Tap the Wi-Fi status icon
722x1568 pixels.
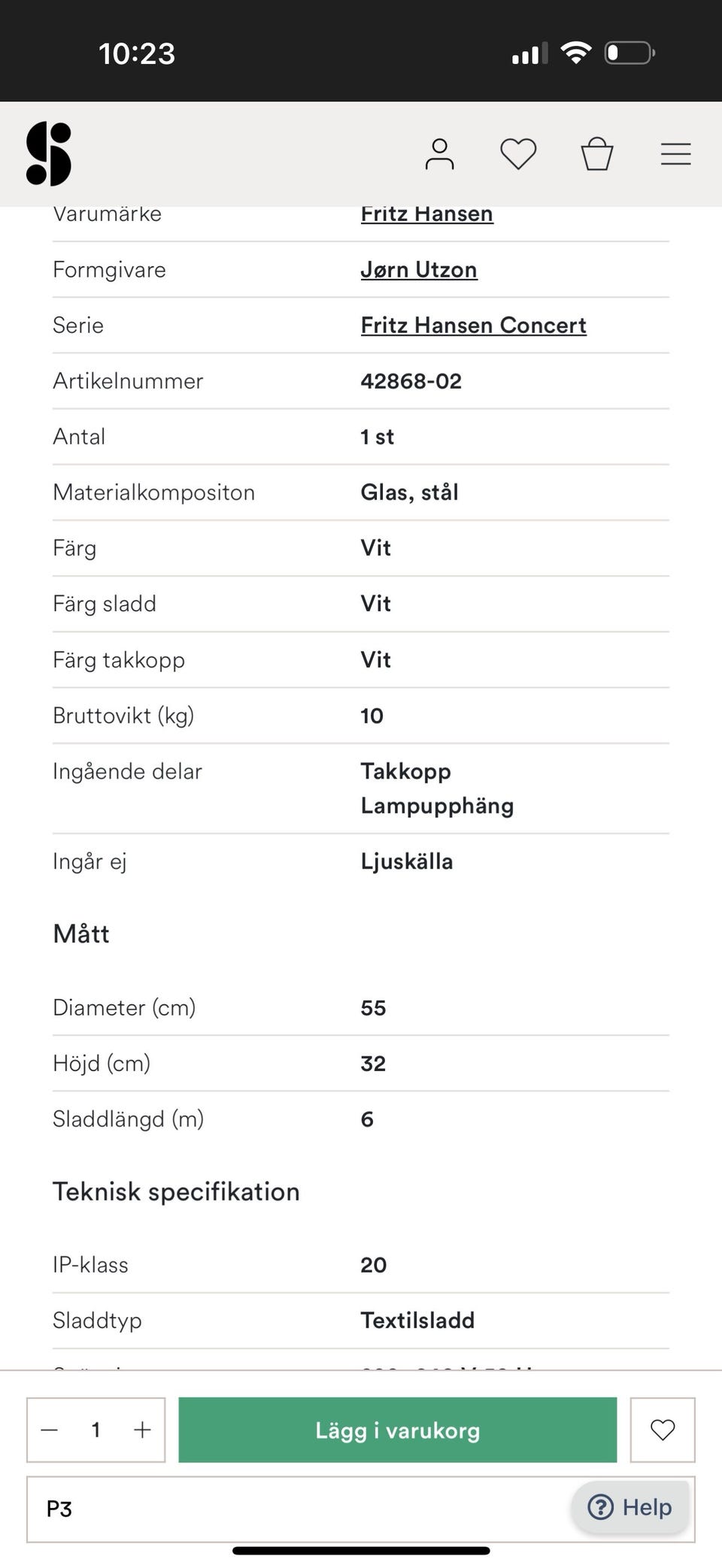pyautogui.click(x=576, y=53)
